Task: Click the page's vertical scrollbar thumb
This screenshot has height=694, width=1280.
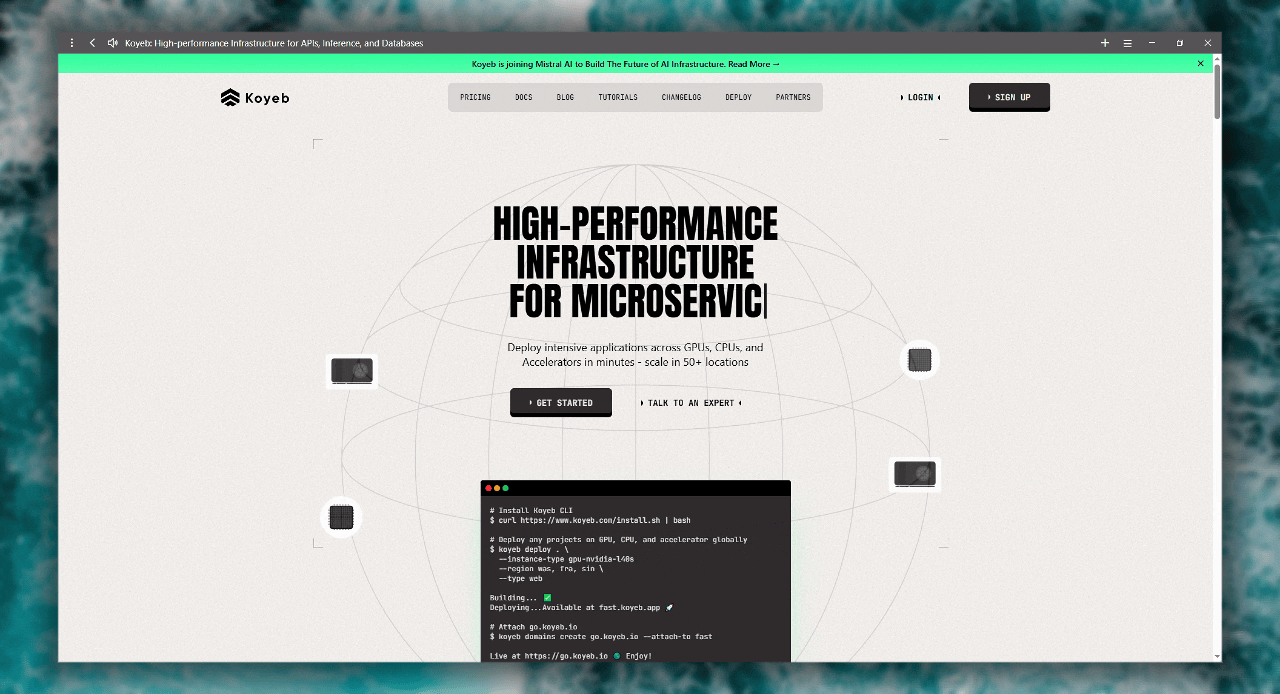Action: [1217, 92]
